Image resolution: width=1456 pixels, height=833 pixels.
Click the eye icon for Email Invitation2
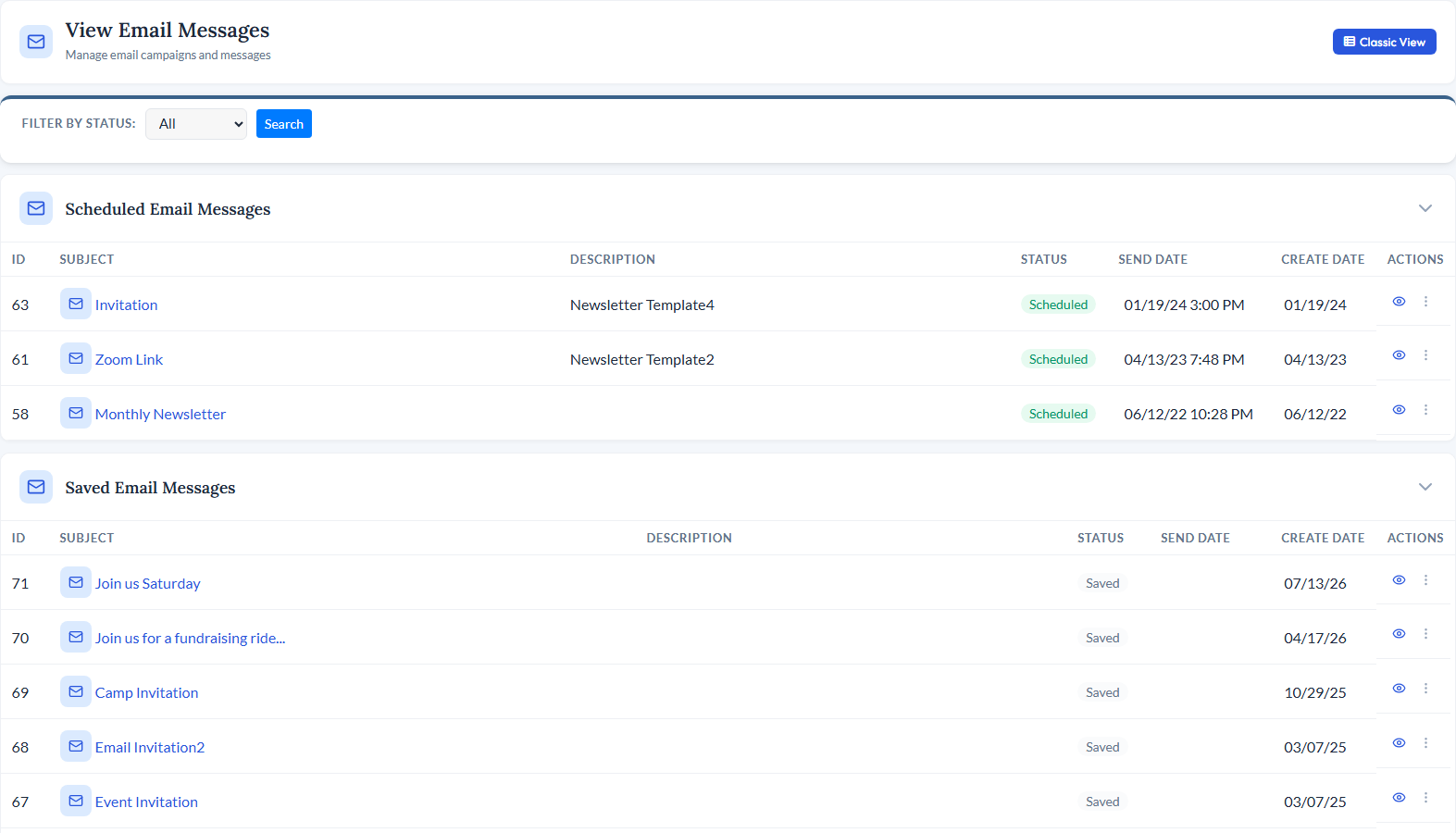tap(1399, 743)
